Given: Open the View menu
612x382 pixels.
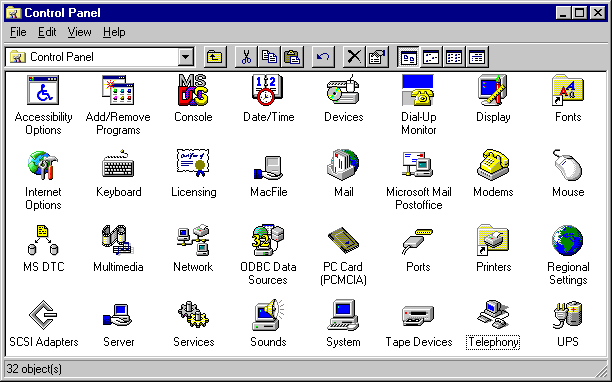Looking at the screenshot, I should (79, 32).
